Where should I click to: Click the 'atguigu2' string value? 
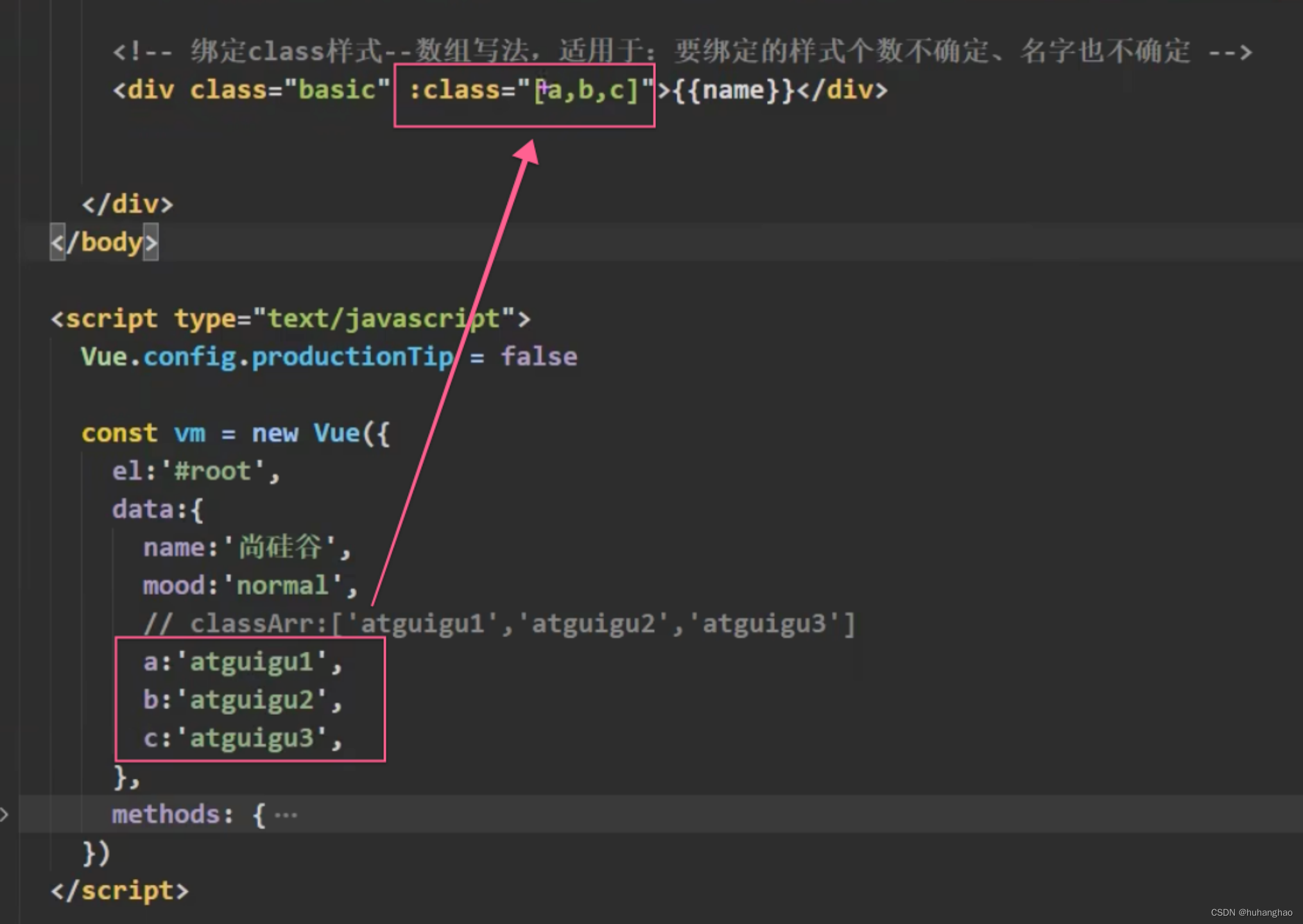pyautogui.click(x=252, y=700)
